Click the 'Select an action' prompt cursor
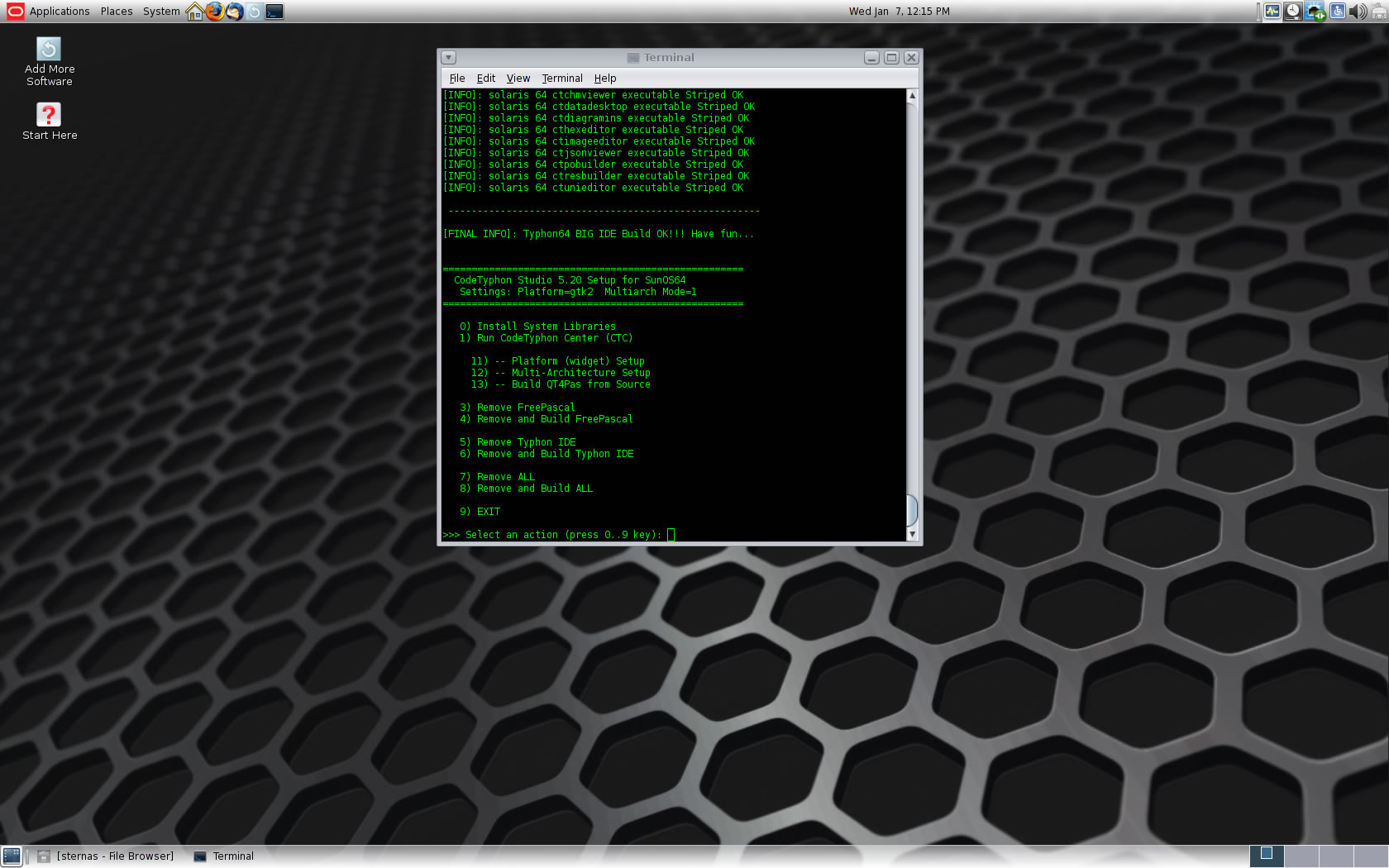This screenshot has width=1389, height=868. pyautogui.click(x=671, y=535)
